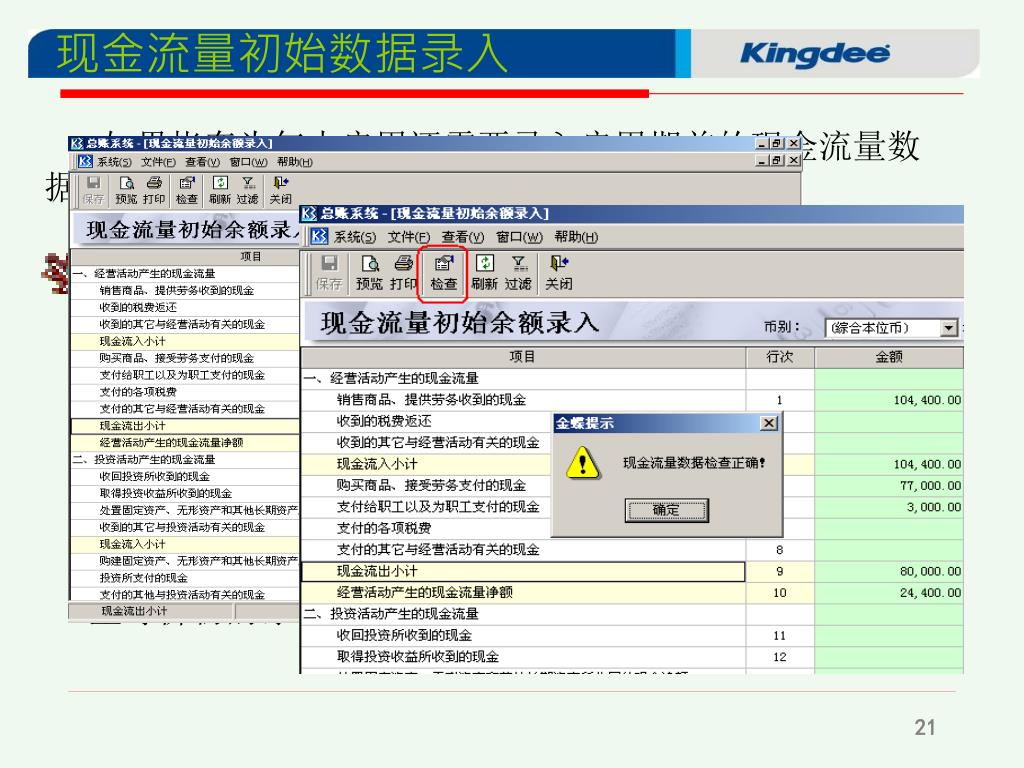This screenshot has width=1024, height=768.
Task: Select row 取得投资收益所收到的现金 in front window
Action: [523, 657]
